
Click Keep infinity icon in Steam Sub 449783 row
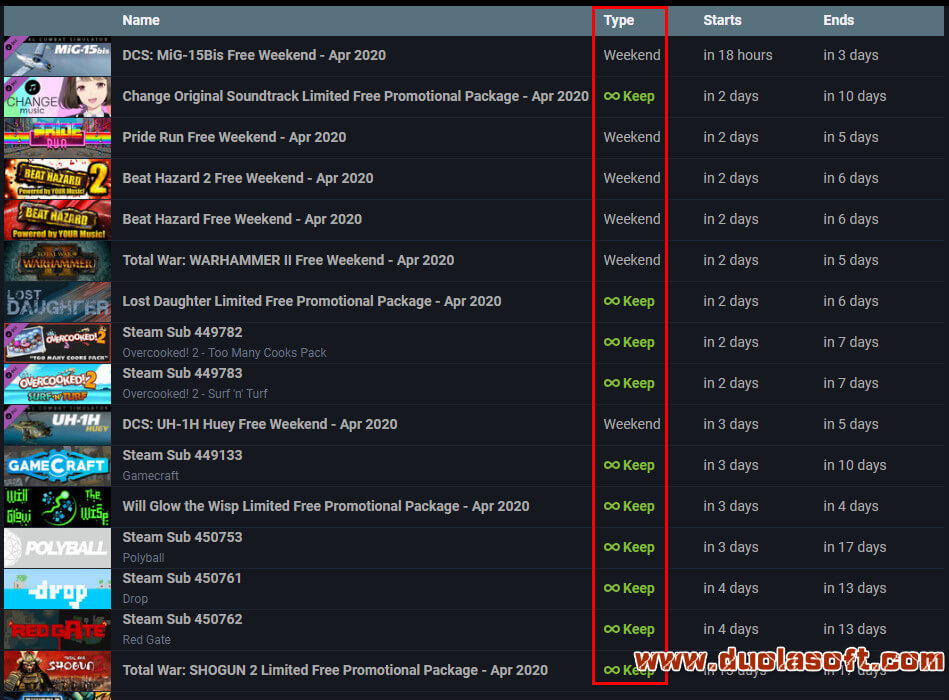click(x=611, y=384)
